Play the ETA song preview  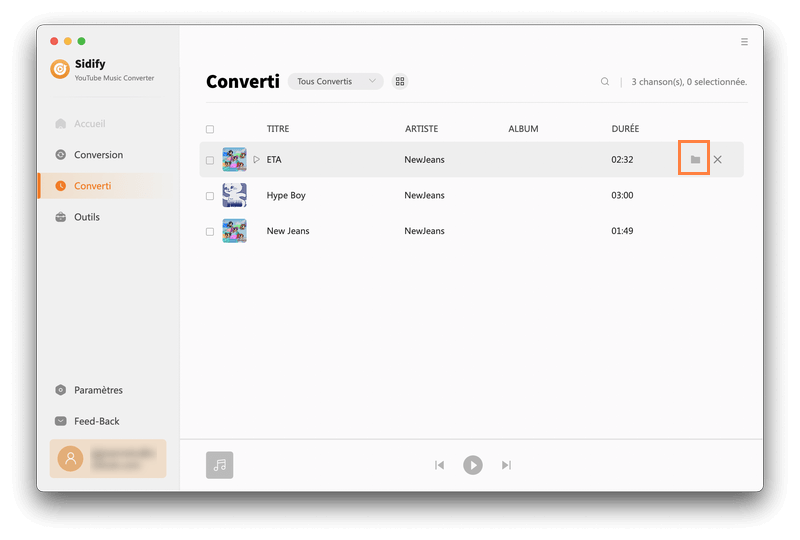[x=256, y=160]
